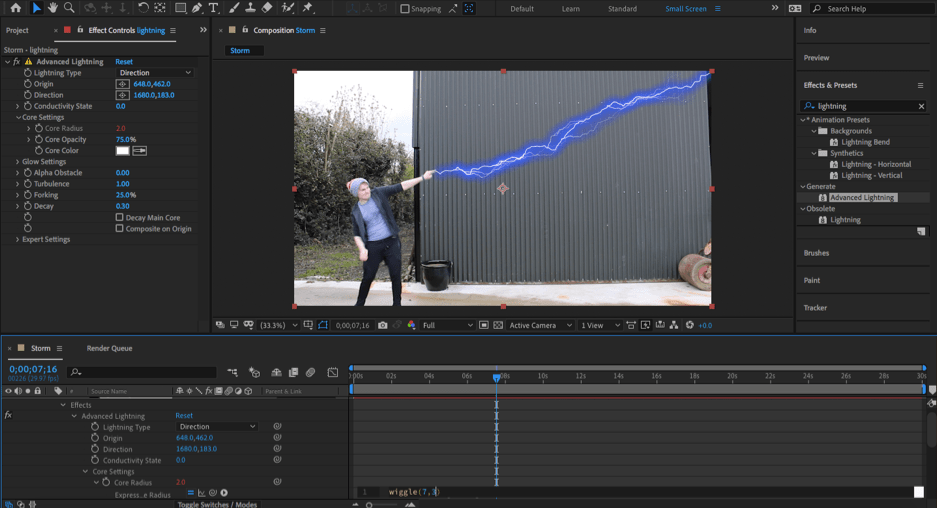Screen dimensions: 937x508
Task: Click Toggle Switches / Modes button
Action: [217, 504]
